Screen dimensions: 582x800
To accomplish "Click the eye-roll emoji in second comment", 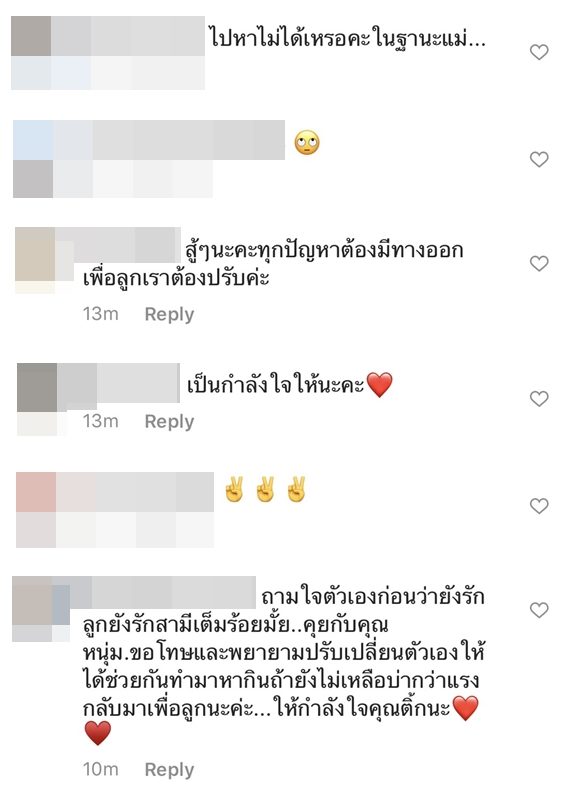I will (307, 142).
